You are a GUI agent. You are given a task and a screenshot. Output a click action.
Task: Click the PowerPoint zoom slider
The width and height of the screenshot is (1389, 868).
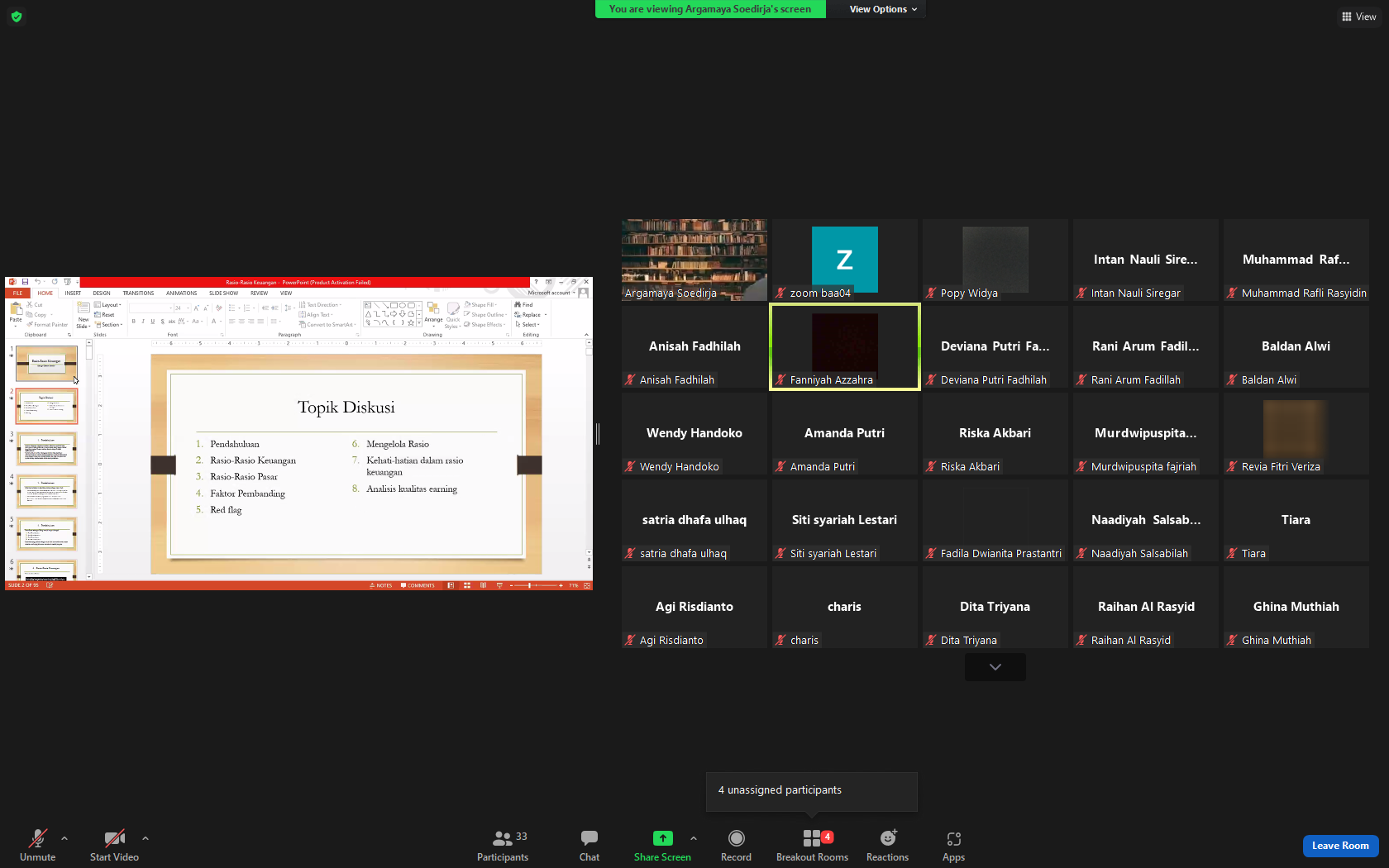pos(534,585)
